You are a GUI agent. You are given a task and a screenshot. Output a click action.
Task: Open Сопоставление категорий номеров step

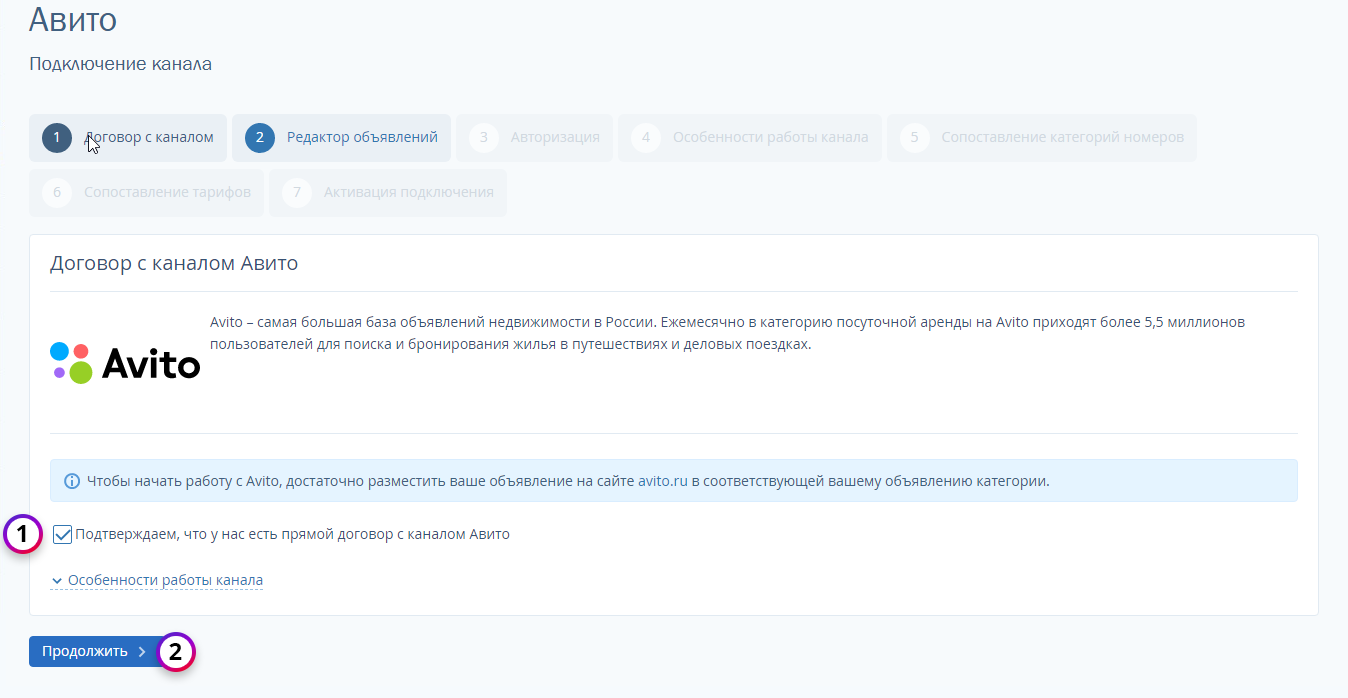[x=1062, y=138]
